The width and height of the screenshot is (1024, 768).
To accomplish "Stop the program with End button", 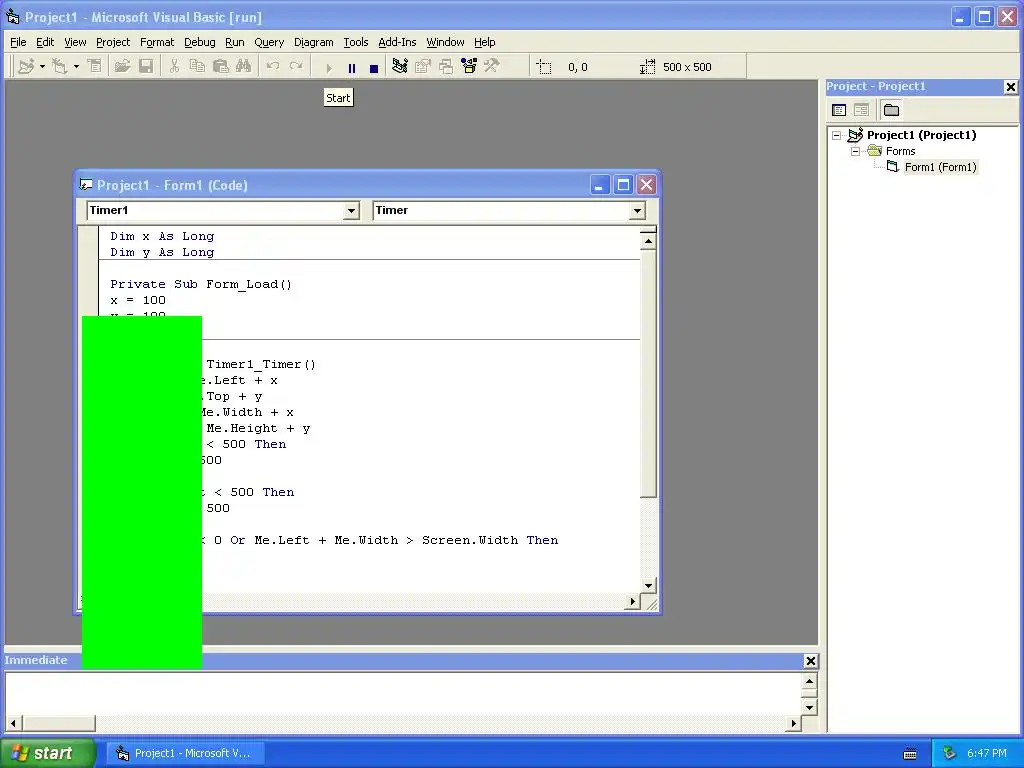I will click(x=374, y=67).
